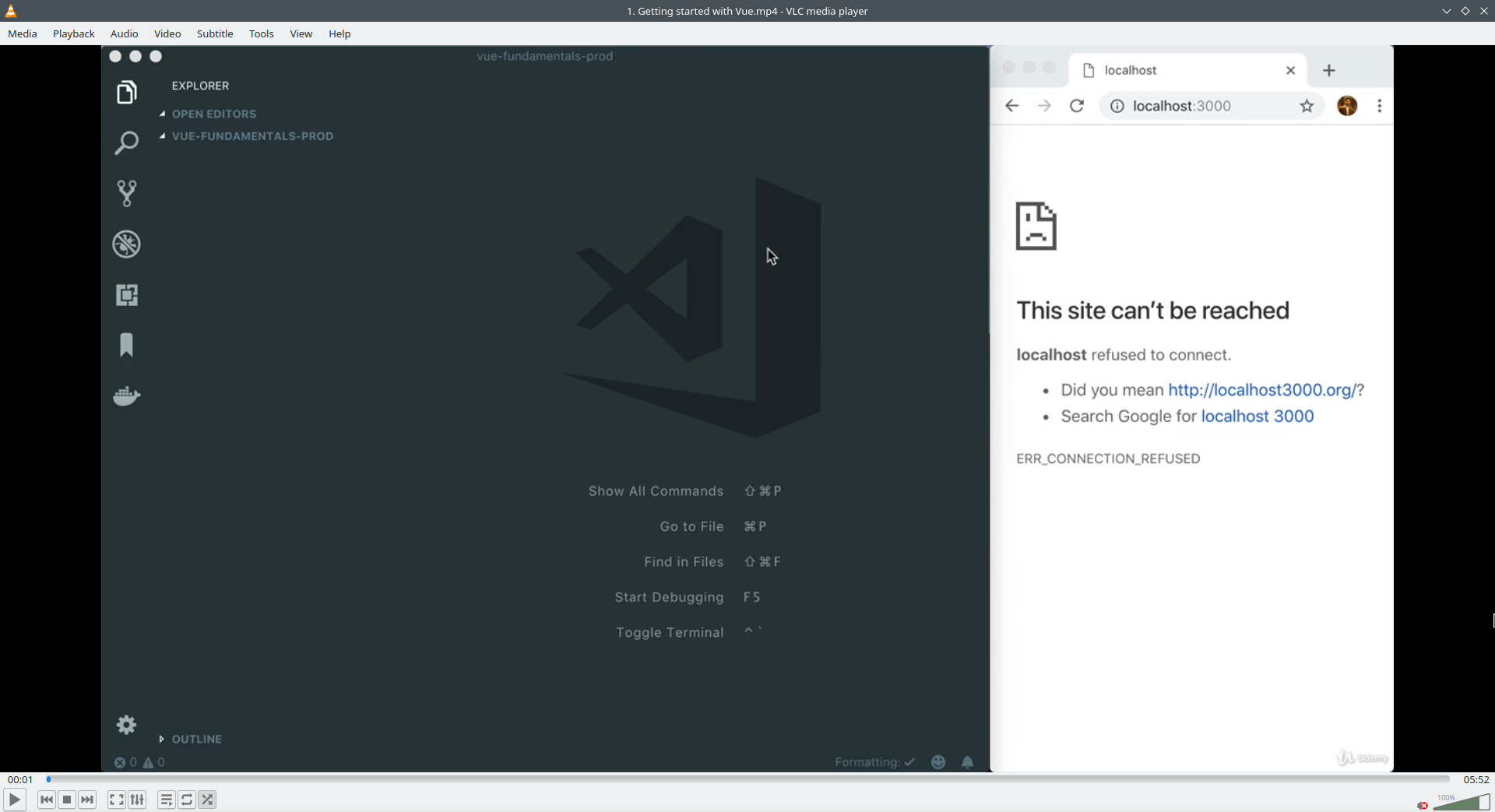
Task: Skip to previous media in VLC
Action: click(47, 800)
